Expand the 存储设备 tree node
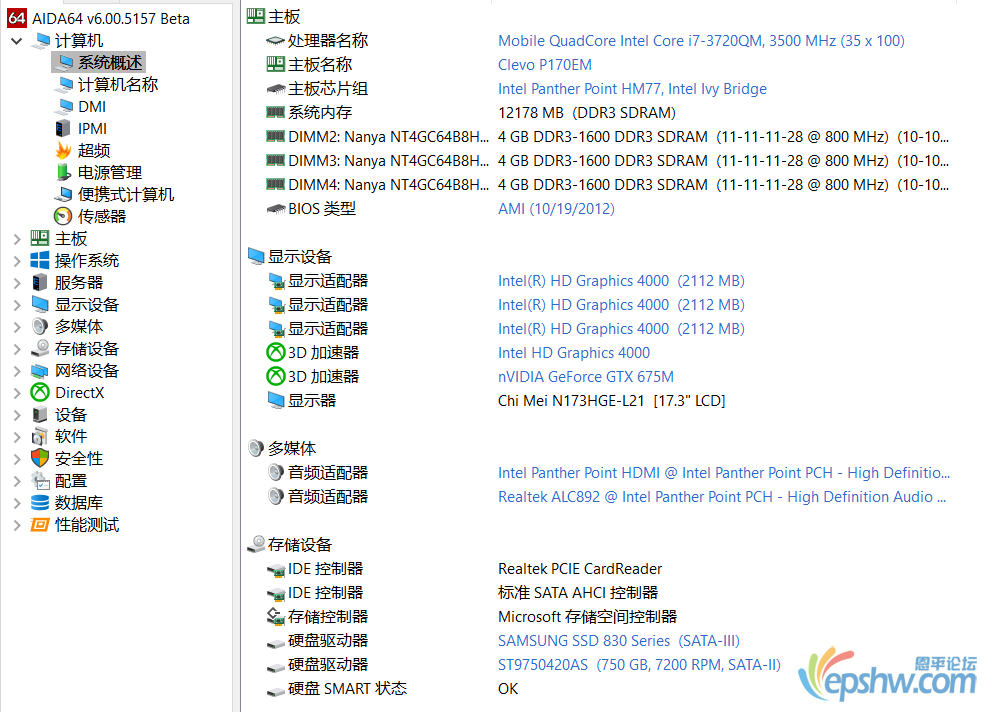The width and height of the screenshot is (994, 712). point(17,349)
